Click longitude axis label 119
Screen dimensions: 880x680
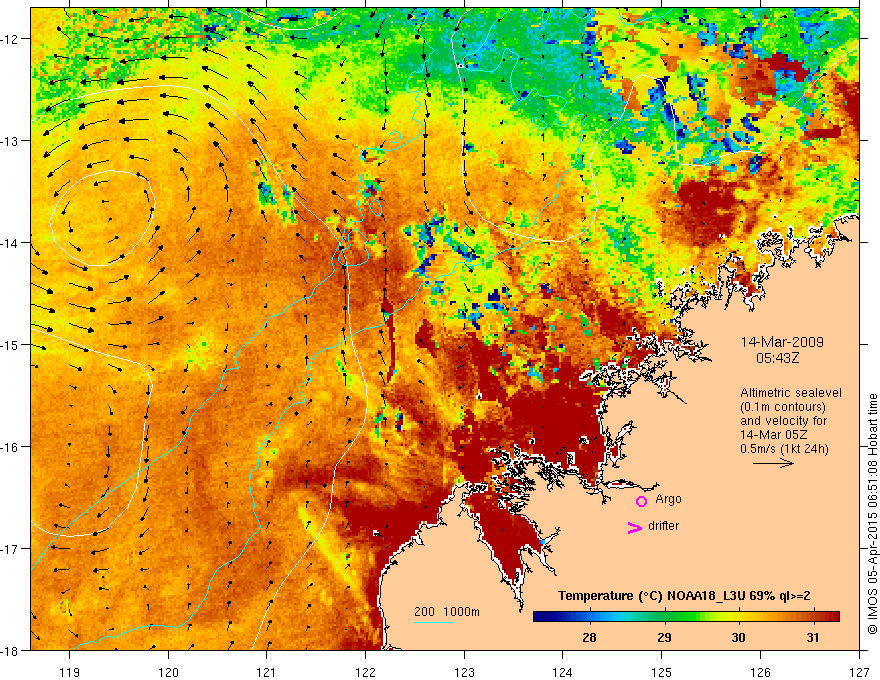(x=70, y=672)
